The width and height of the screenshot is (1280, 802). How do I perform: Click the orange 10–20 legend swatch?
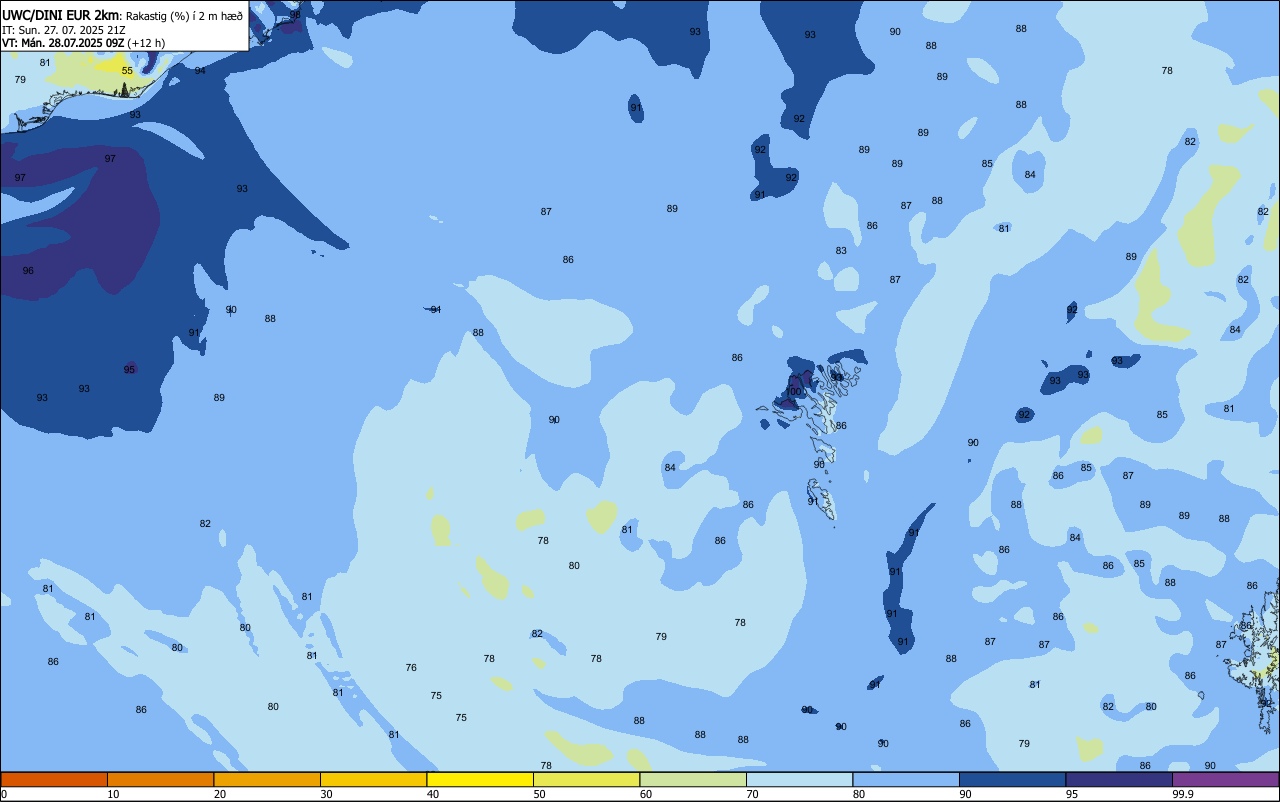pos(161,779)
